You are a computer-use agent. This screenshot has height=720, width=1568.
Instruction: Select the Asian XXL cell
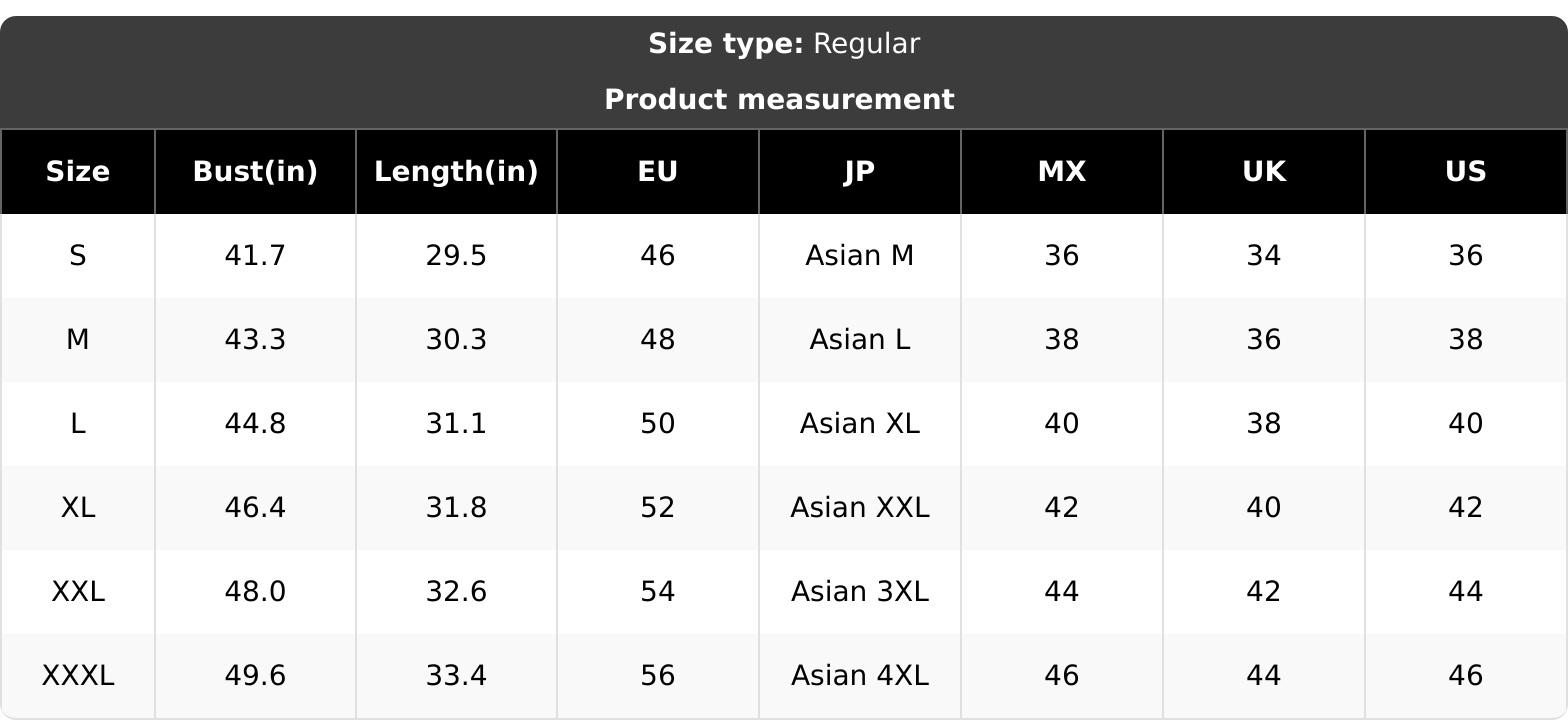tap(860, 508)
